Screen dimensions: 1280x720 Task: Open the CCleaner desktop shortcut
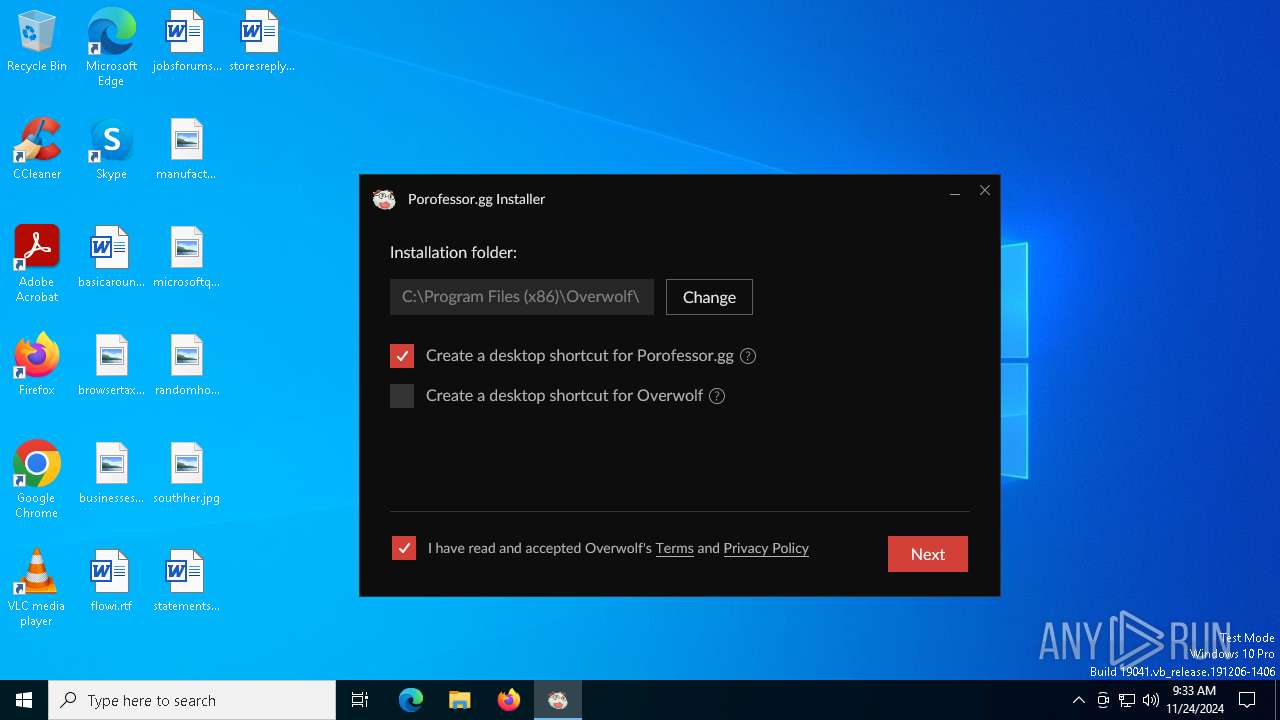(37, 150)
